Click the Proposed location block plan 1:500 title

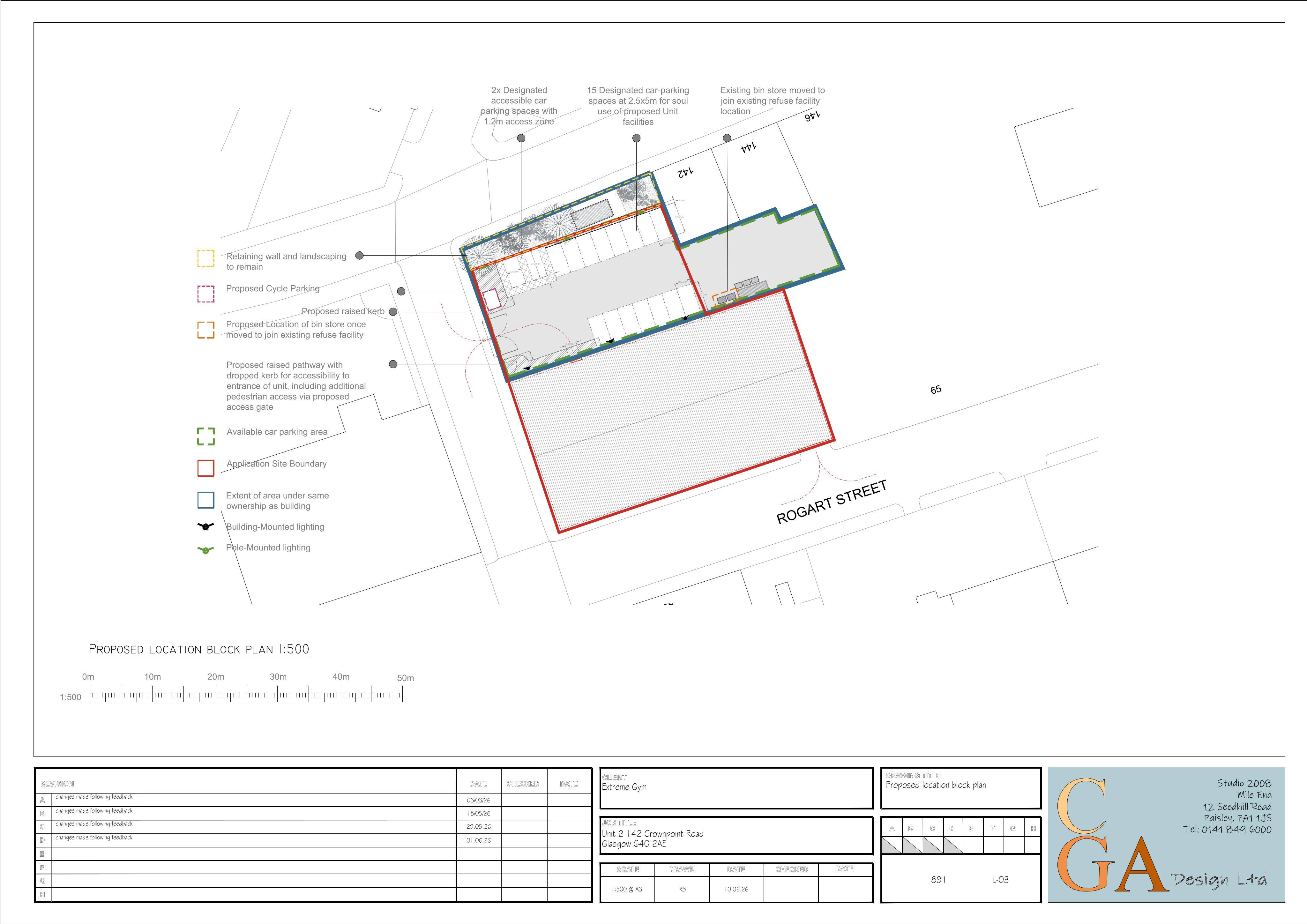(x=199, y=649)
